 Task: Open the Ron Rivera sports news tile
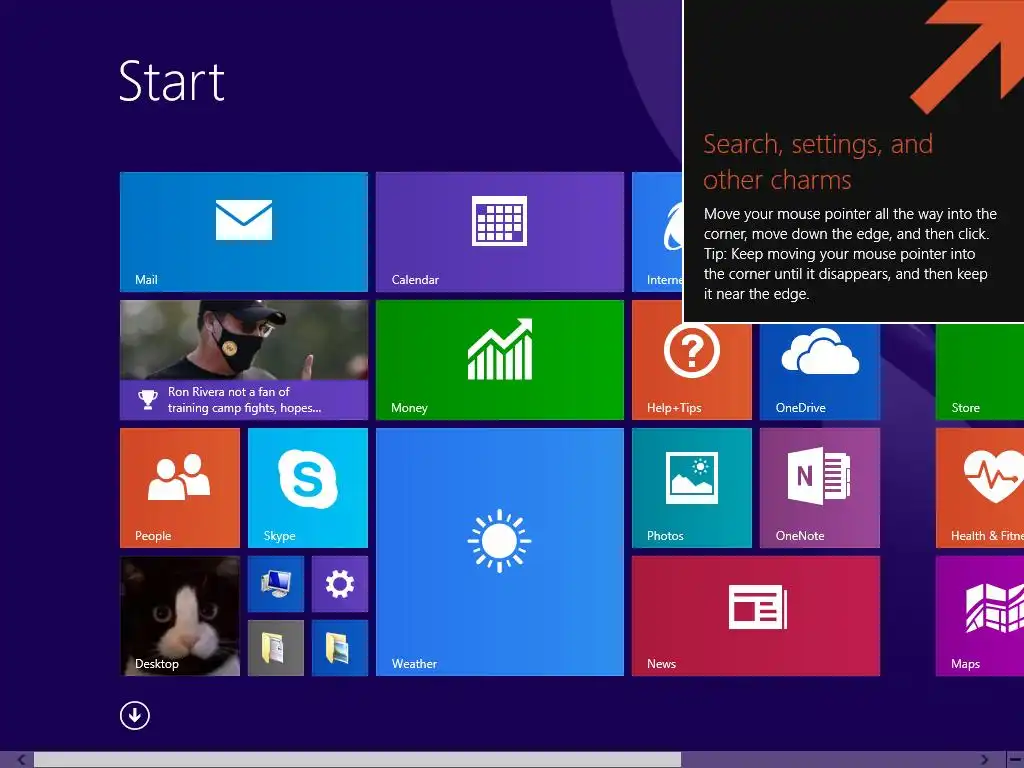click(244, 360)
